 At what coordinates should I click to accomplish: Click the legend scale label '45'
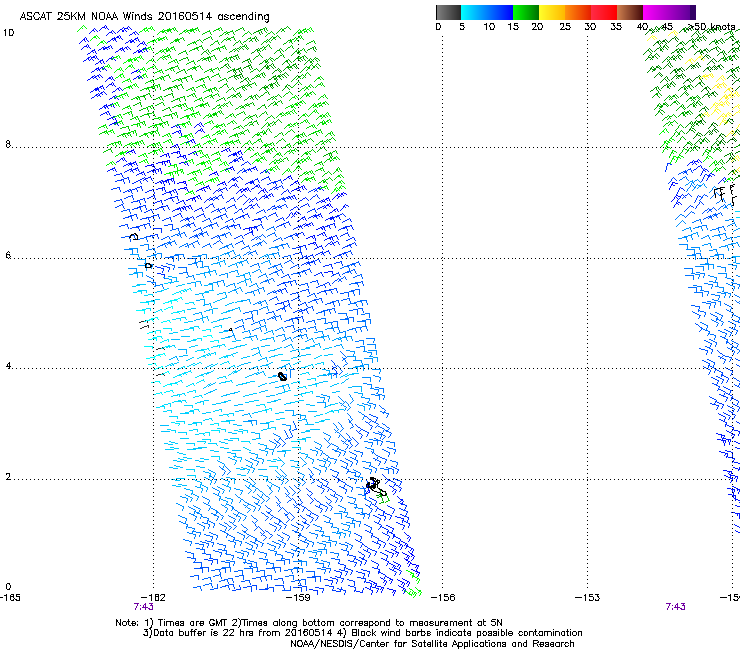(x=667, y=27)
